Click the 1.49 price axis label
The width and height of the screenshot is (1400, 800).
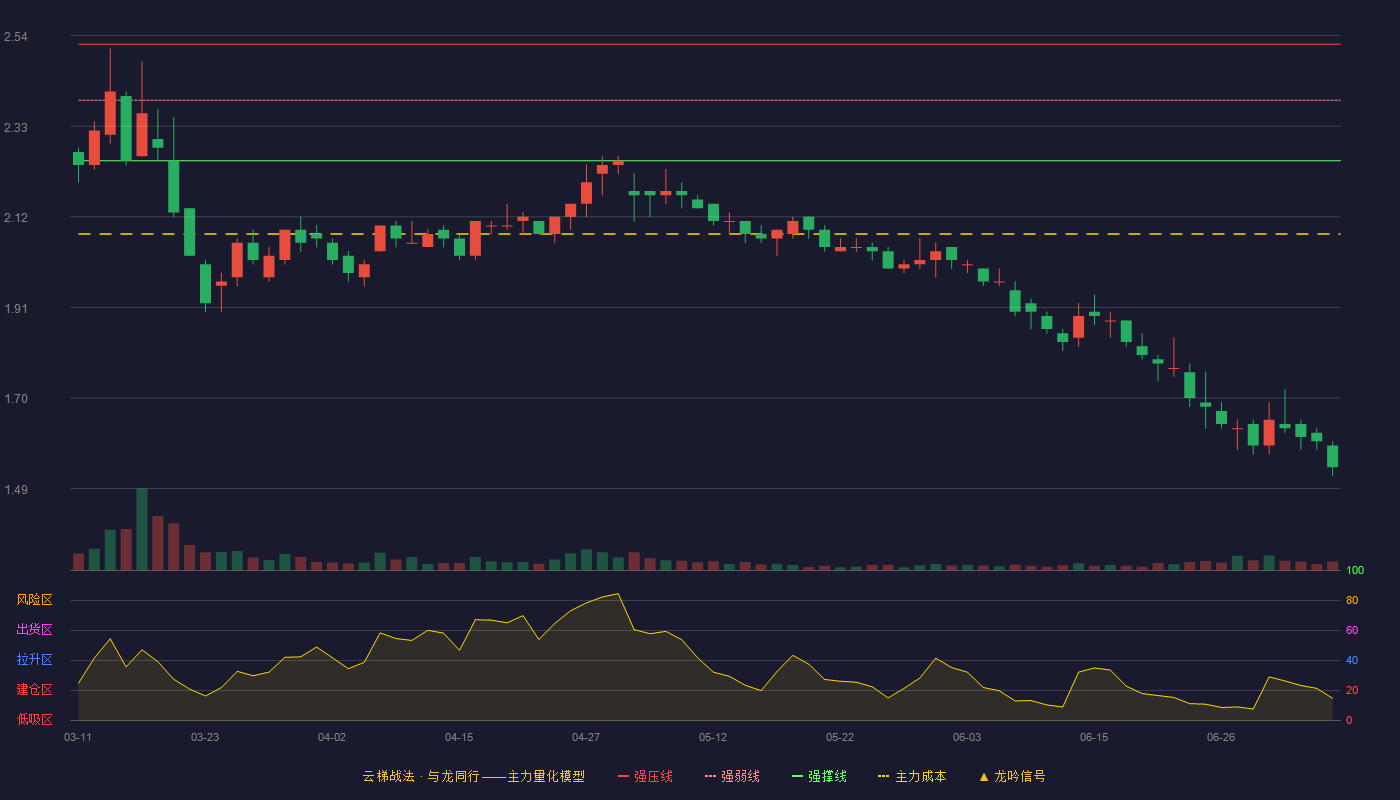click(15, 490)
